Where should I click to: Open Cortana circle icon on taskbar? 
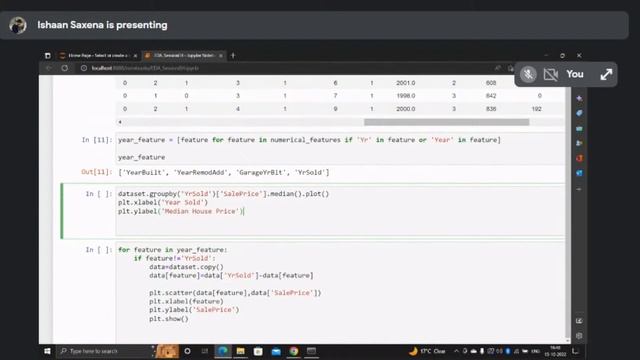pos(187,351)
